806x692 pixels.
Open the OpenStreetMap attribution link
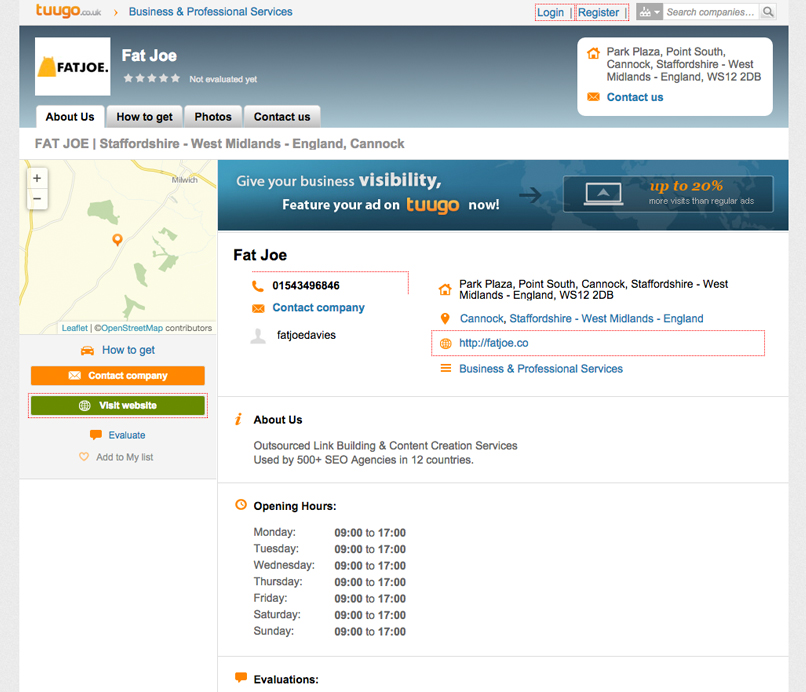[x=132, y=328]
